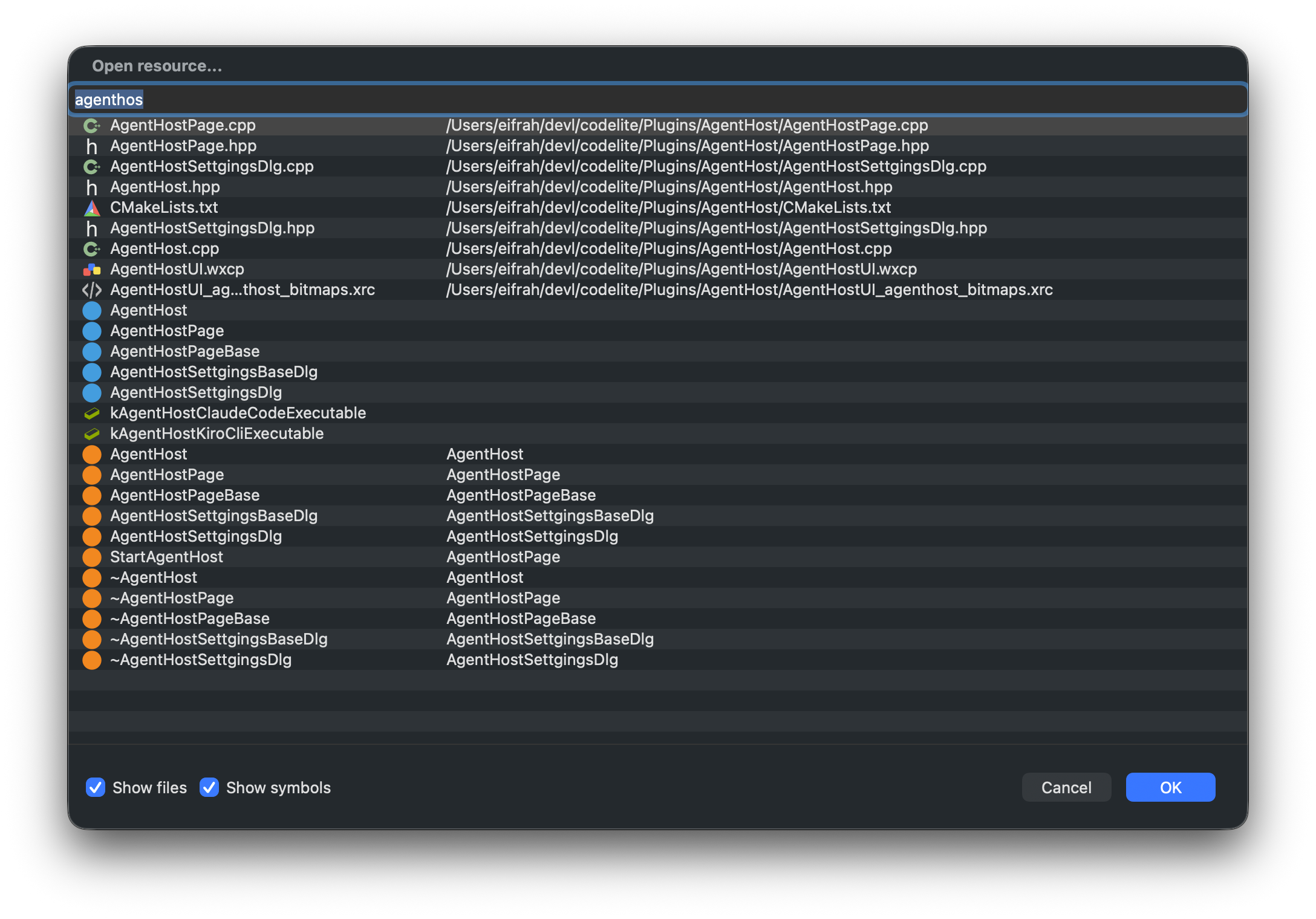Select the ~AgentHost destructor row
The image size is (1316, 919).
(x=658, y=578)
